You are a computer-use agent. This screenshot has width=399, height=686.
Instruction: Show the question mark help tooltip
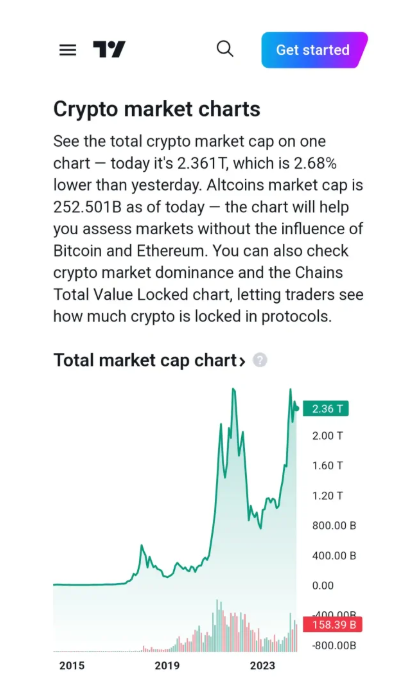pyautogui.click(x=260, y=360)
